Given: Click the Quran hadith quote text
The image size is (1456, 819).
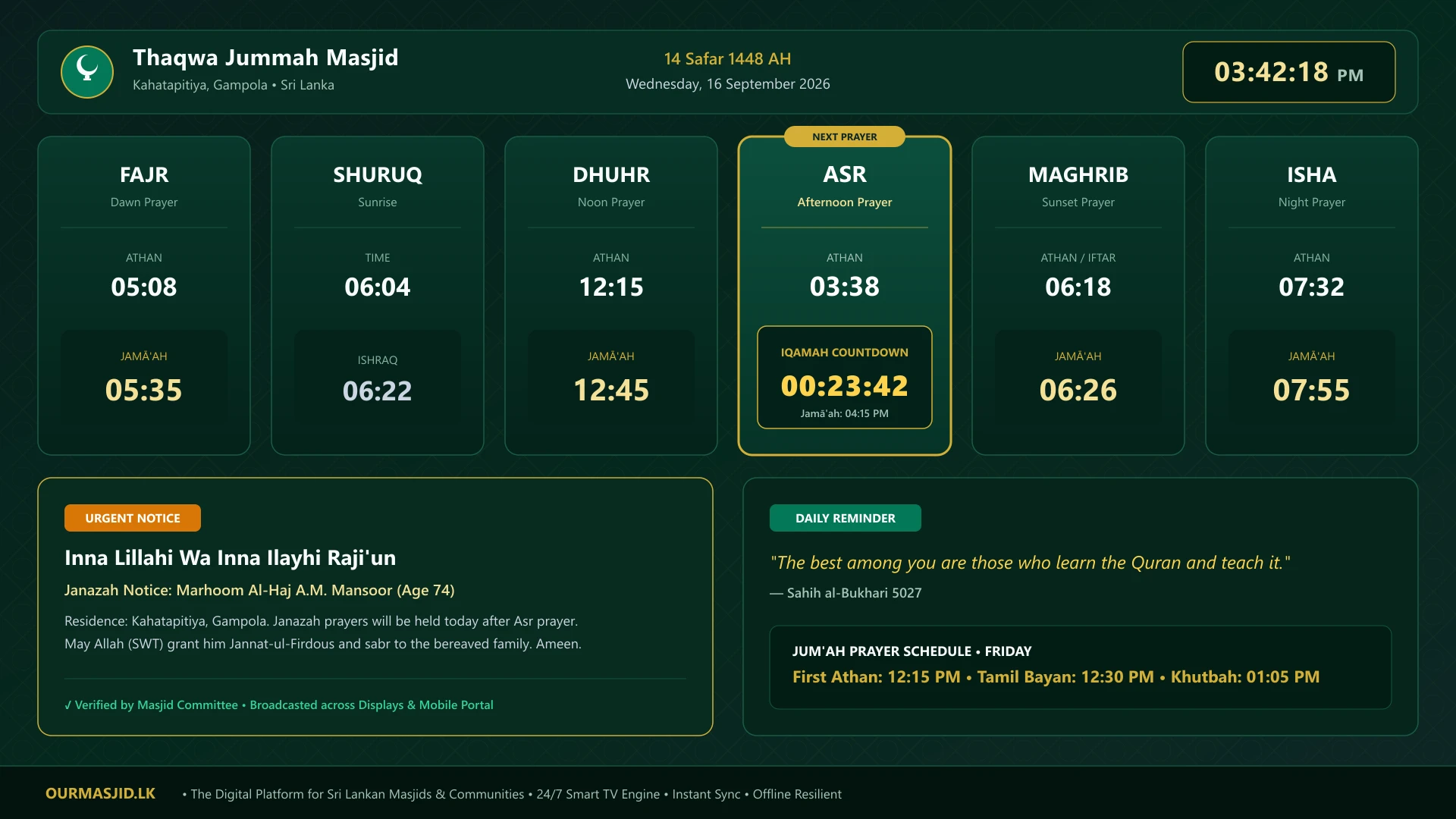Looking at the screenshot, I should (1030, 563).
